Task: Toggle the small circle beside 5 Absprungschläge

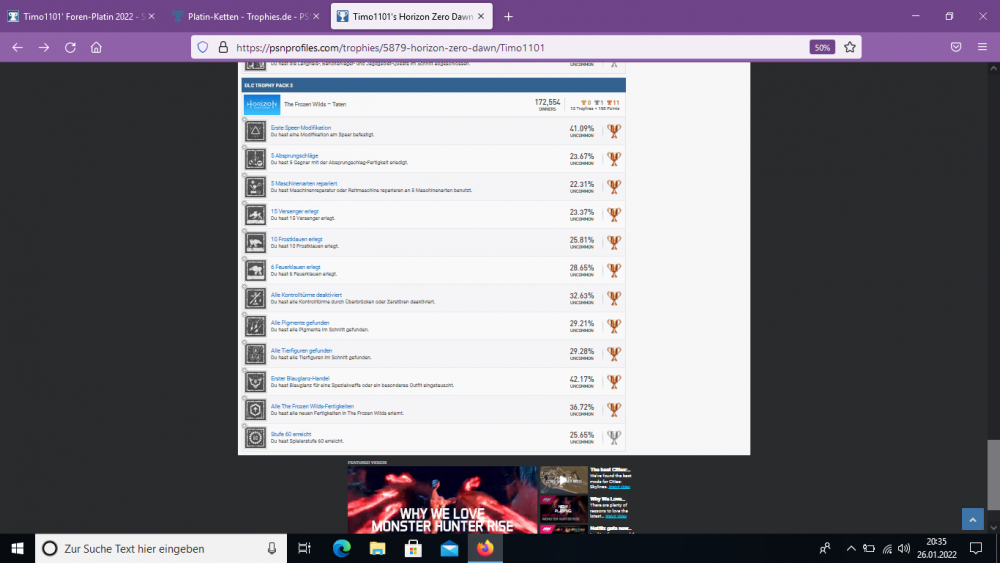Action: click(x=245, y=148)
